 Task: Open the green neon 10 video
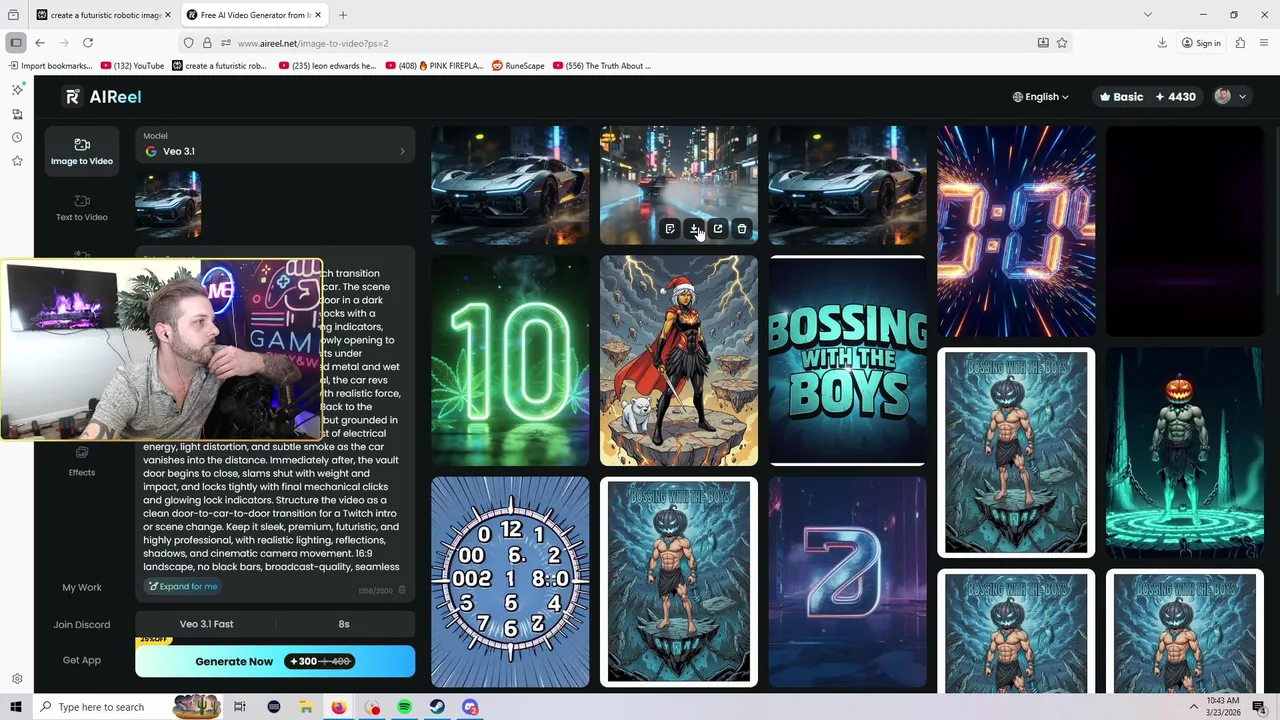510,360
